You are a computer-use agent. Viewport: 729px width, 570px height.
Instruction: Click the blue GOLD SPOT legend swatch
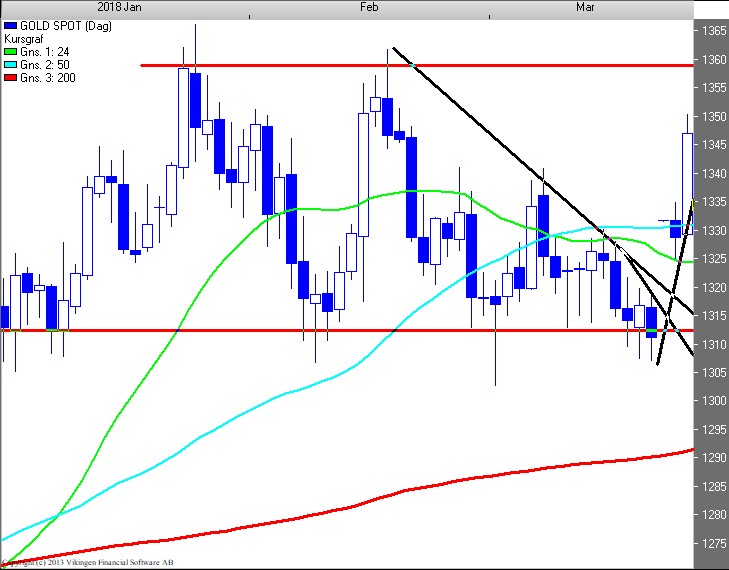(x=10, y=26)
